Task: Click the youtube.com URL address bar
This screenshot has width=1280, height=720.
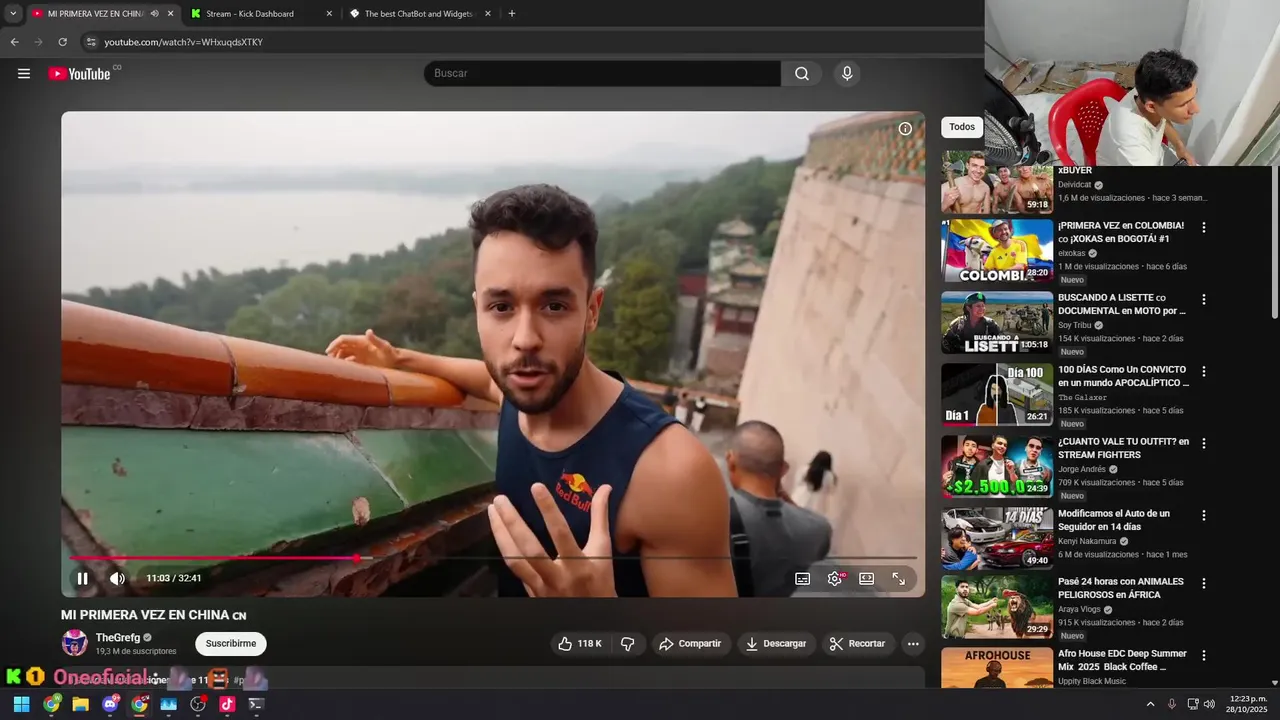Action: [x=184, y=42]
